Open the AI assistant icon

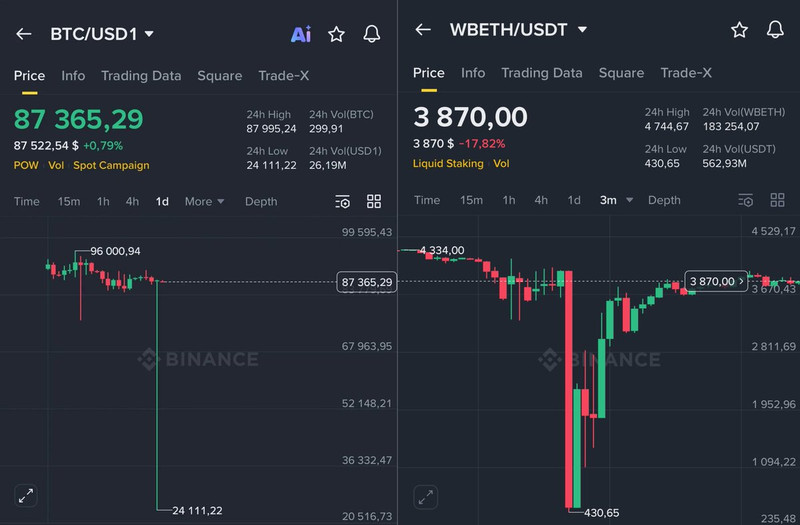coord(301,34)
